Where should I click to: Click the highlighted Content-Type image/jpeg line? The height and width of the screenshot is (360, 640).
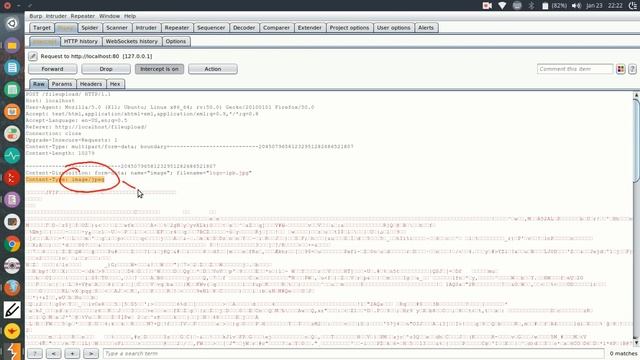[x=65, y=180]
